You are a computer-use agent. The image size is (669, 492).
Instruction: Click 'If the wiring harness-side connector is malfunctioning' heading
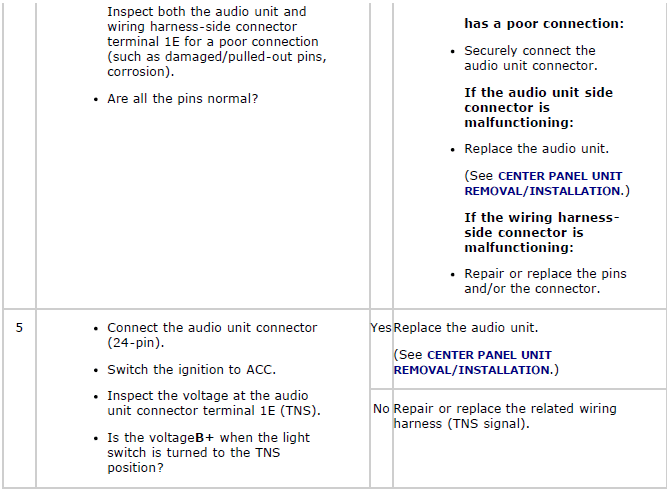coord(541,233)
